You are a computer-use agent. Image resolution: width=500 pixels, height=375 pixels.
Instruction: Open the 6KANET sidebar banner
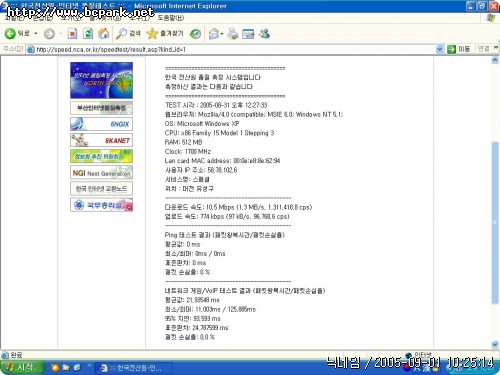click(x=101, y=140)
